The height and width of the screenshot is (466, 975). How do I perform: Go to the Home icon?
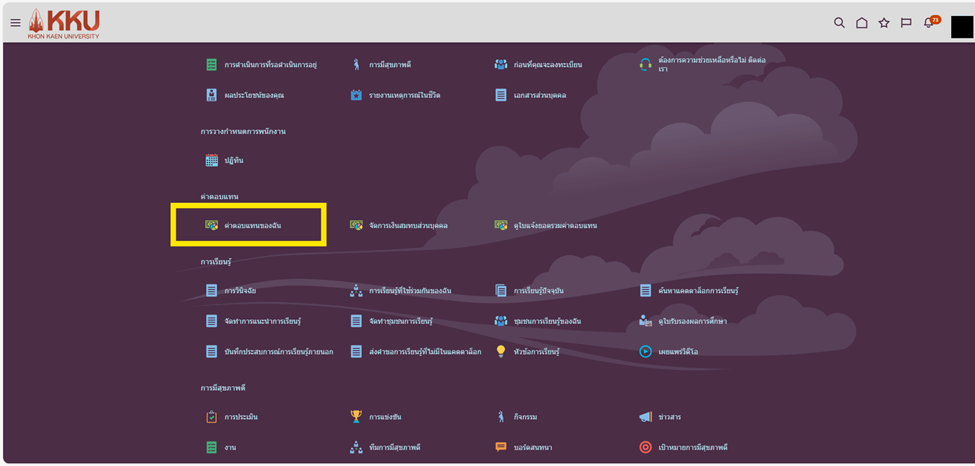[x=861, y=23]
